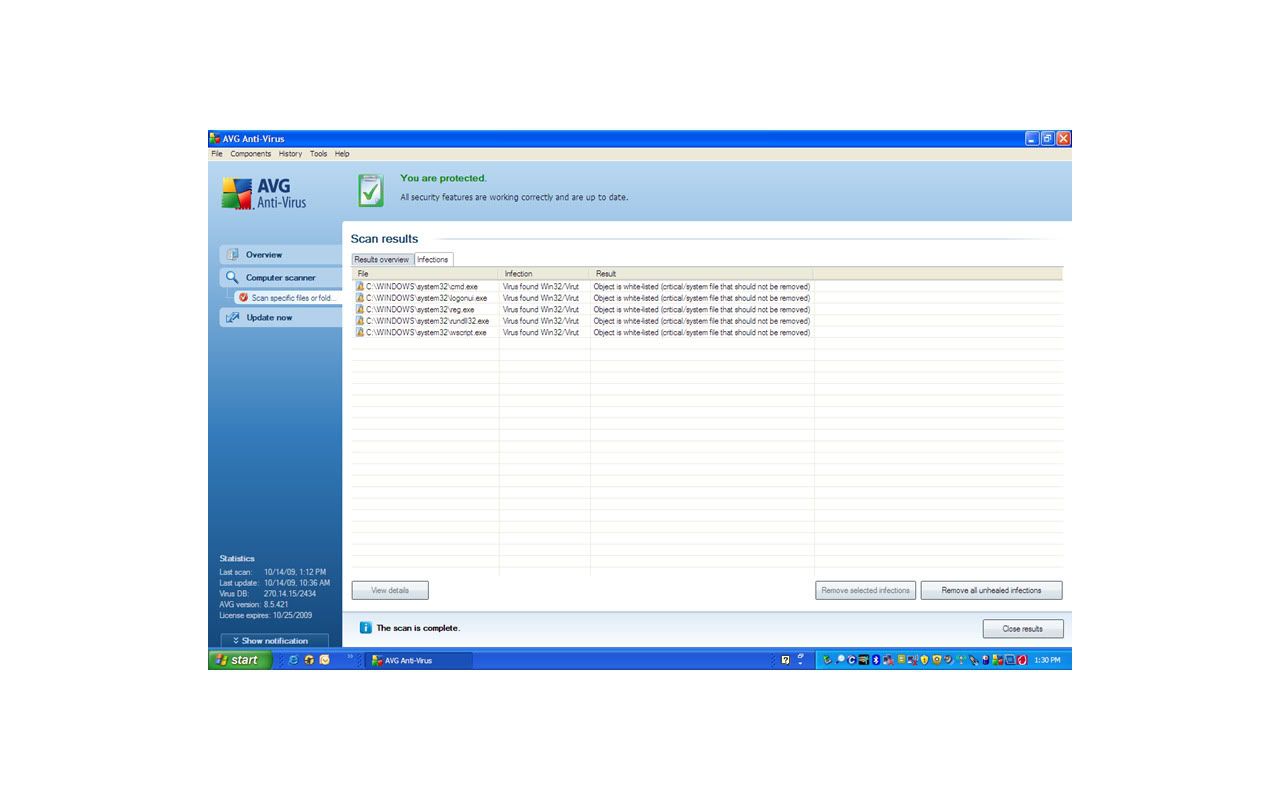Go to the Overview section
The image size is (1280, 800).
280,255
